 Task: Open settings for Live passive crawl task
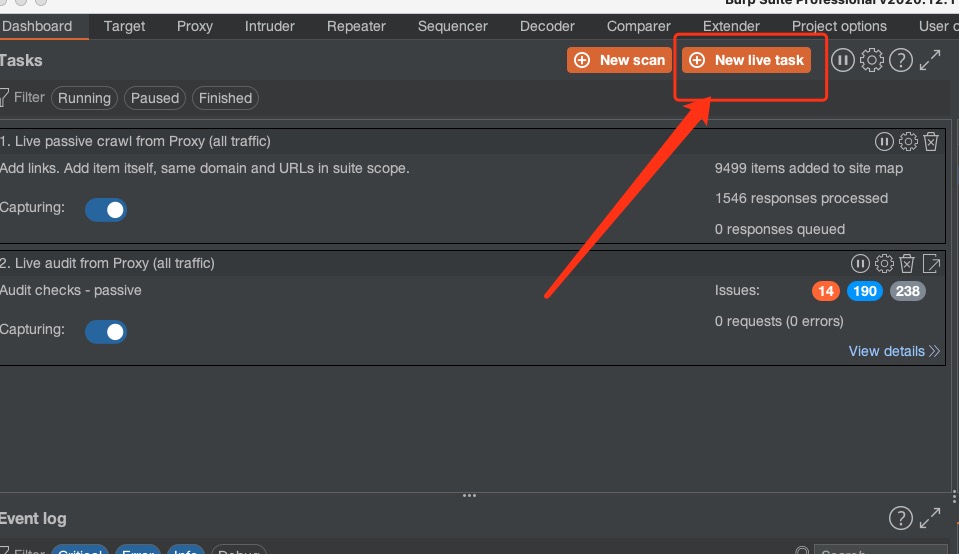click(908, 141)
